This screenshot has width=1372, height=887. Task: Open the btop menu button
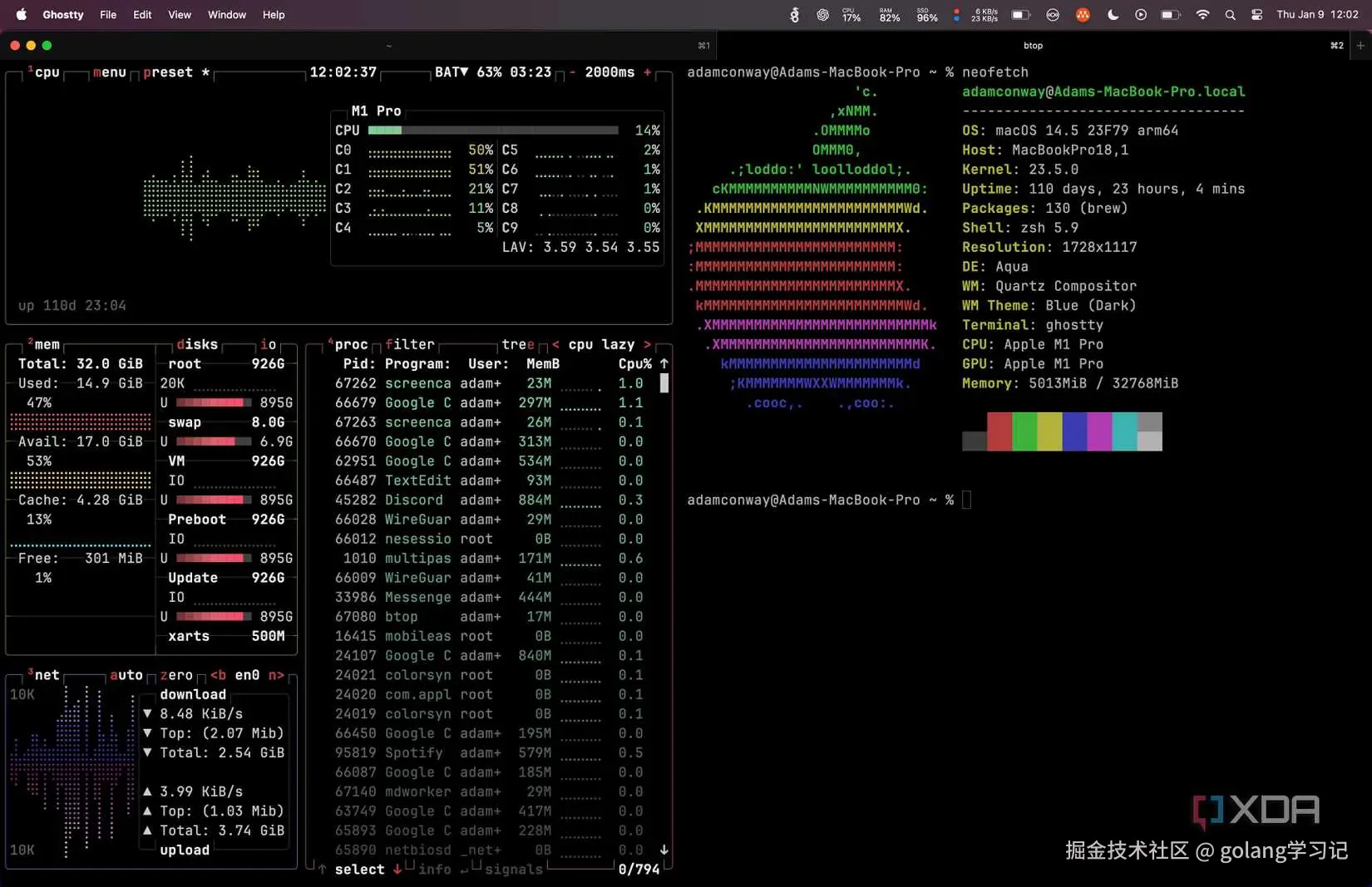[x=109, y=72]
